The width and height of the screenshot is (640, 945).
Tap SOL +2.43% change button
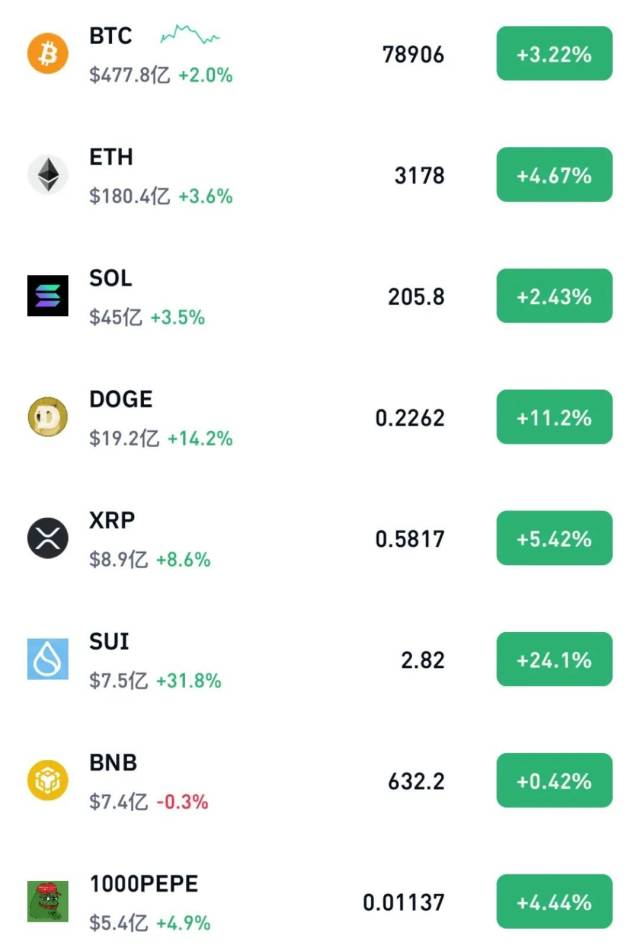pos(554,296)
